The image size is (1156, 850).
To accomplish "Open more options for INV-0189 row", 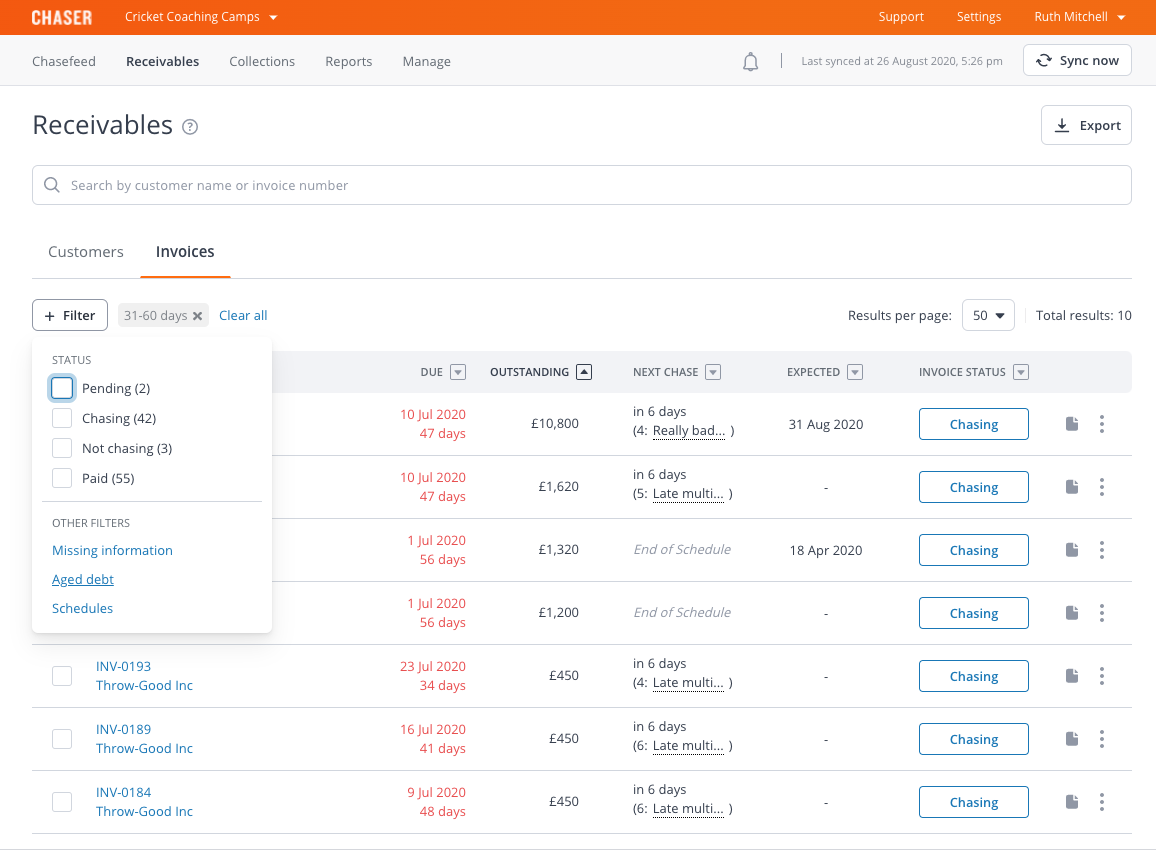I will coord(1101,739).
